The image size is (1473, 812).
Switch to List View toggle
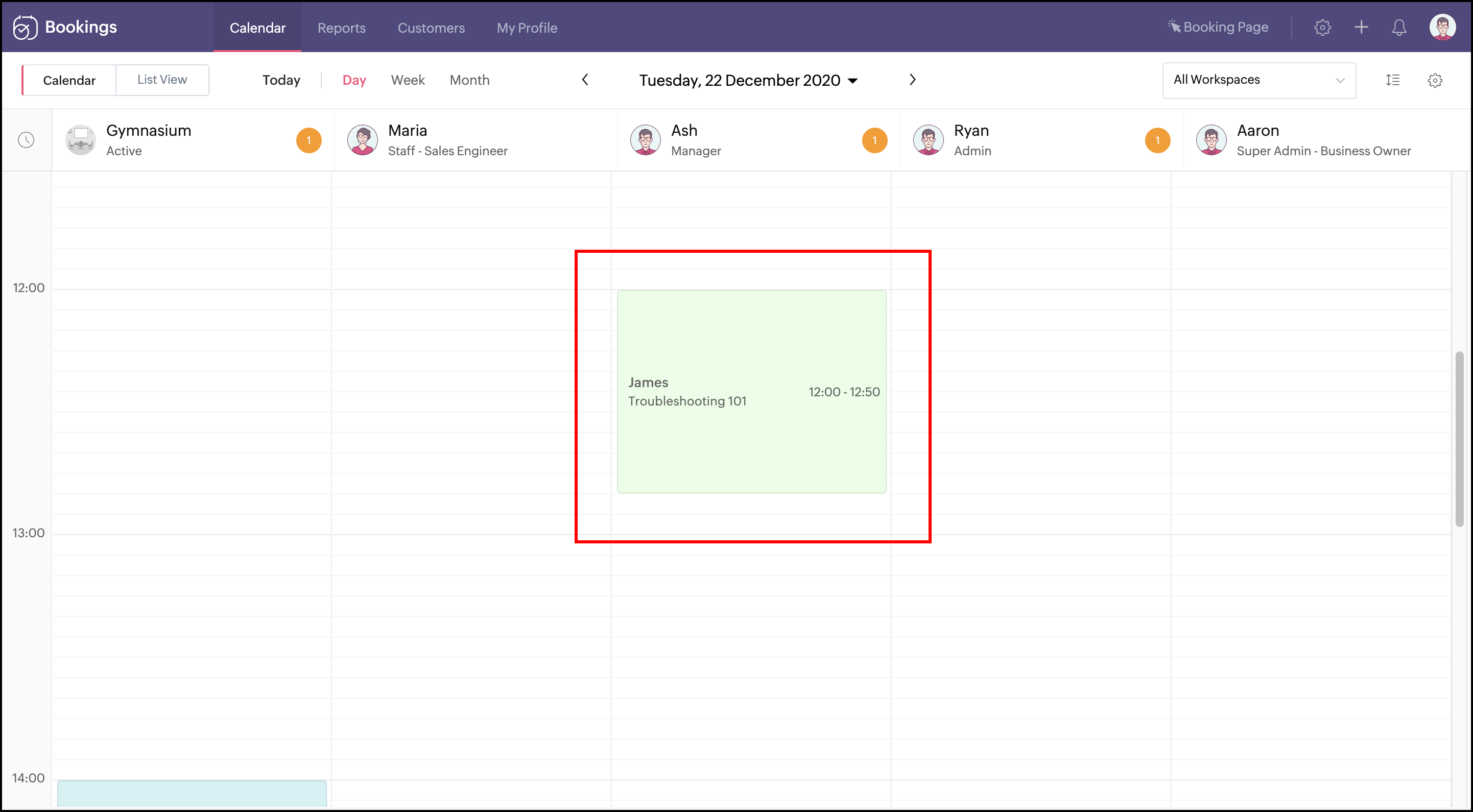click(162, 80)
